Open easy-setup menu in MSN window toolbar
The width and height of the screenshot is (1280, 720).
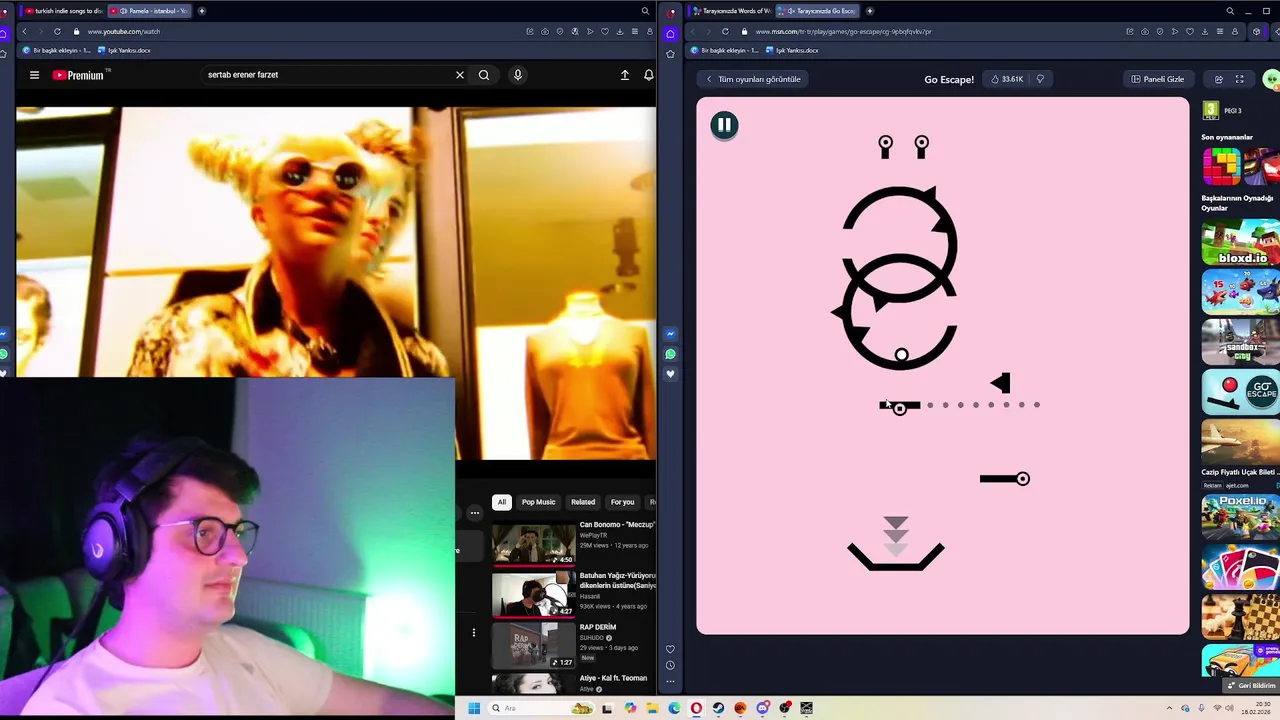click(1219, 31)
